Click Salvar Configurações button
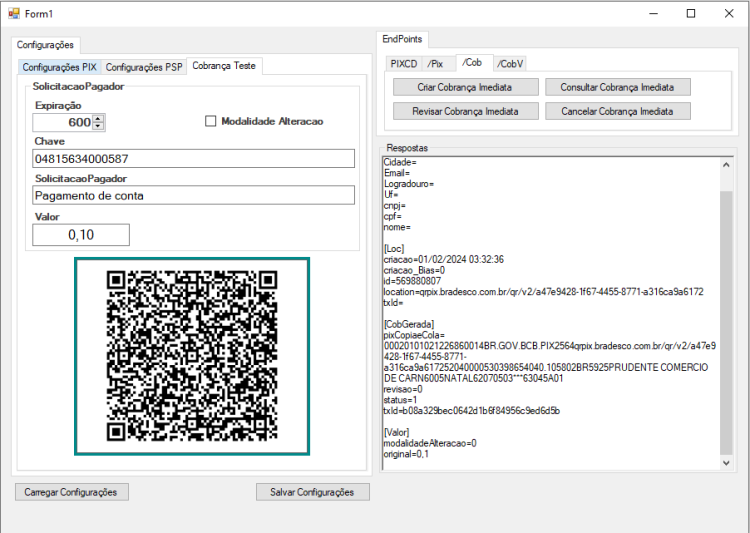The height and width of the screenshot is (533, 750). point(313,492)
